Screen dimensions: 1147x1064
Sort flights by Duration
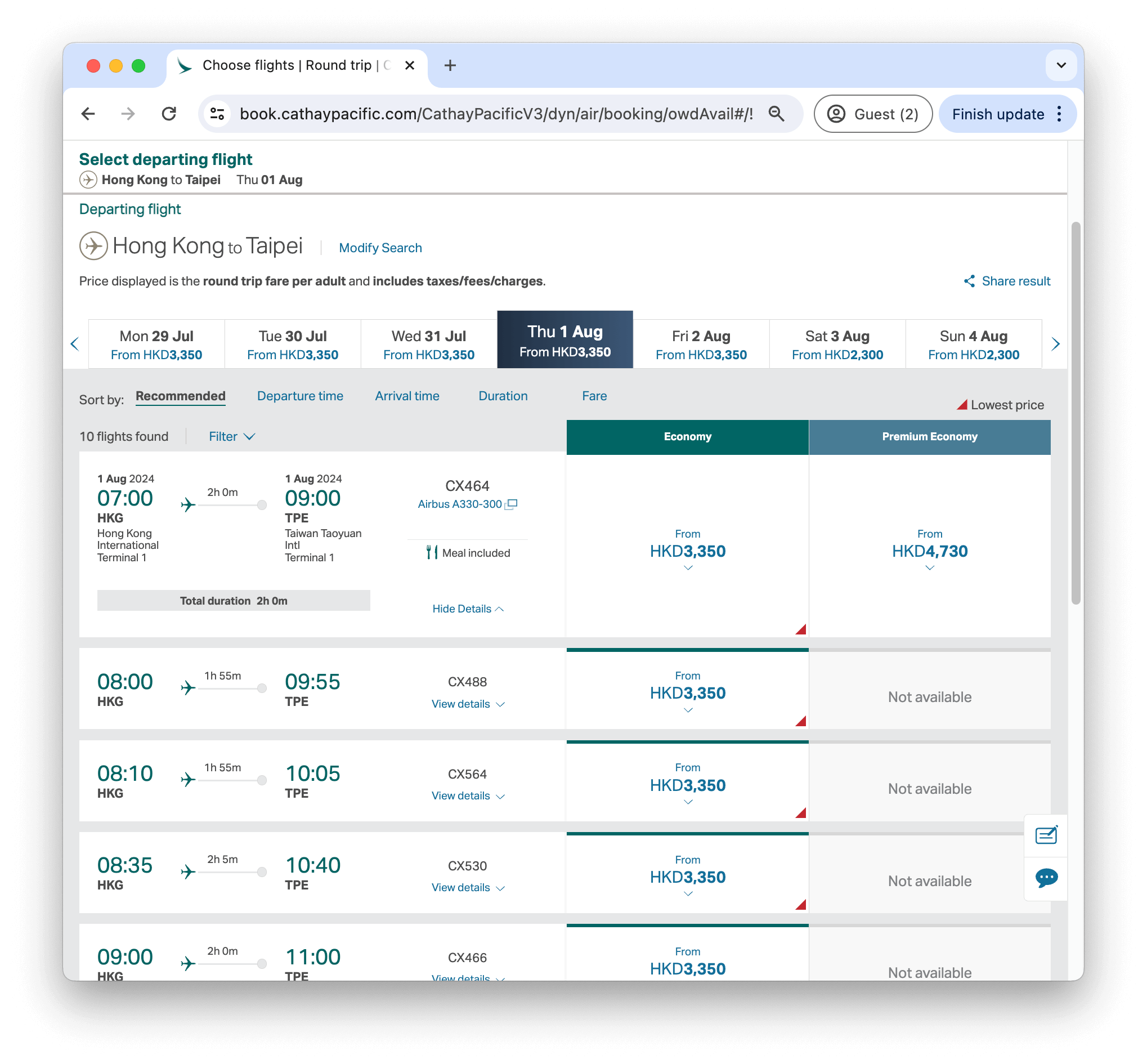(503, 396)
